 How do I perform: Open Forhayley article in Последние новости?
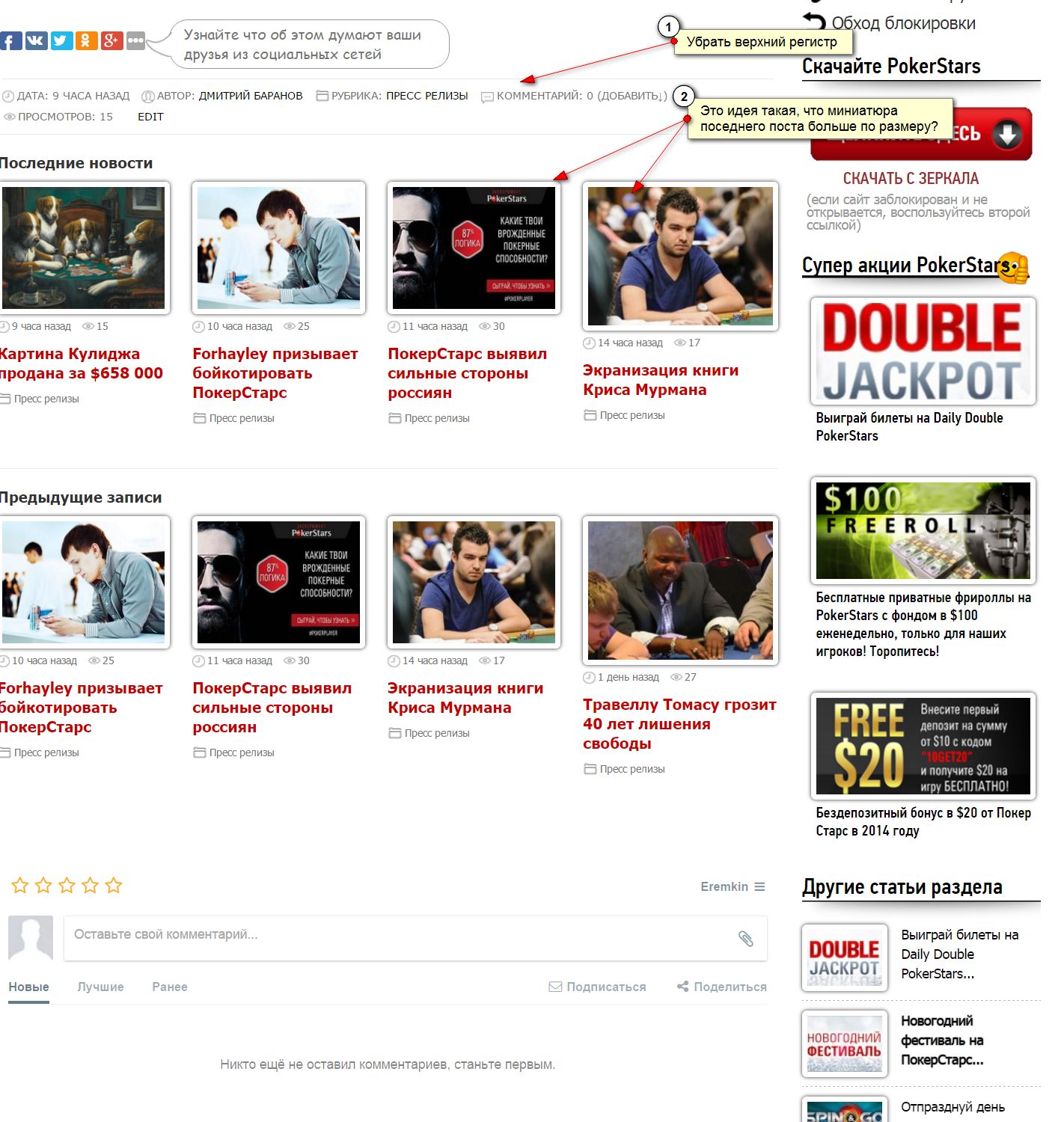point(275,373)
